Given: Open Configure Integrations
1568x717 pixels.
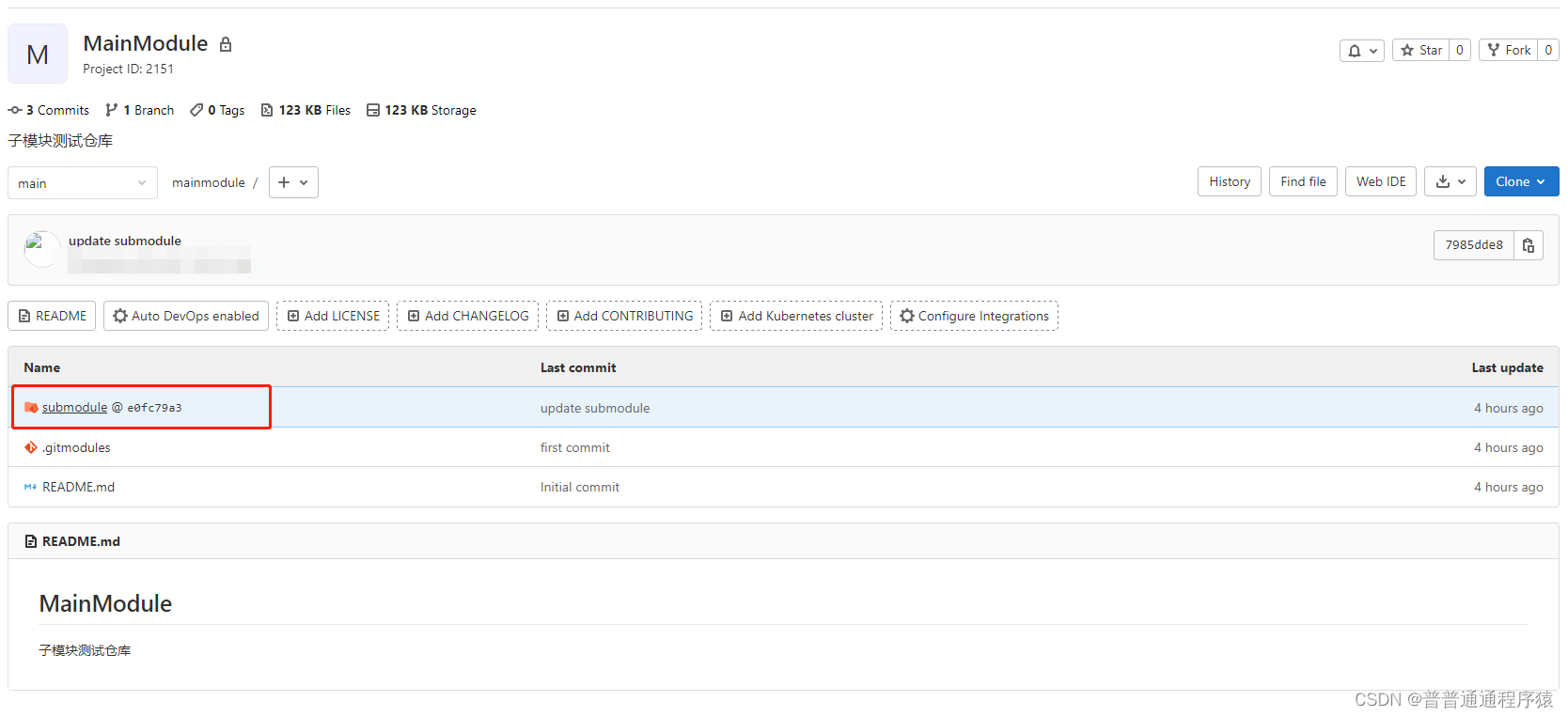Looking at the screenshot, I should click(x=974, y=316).
